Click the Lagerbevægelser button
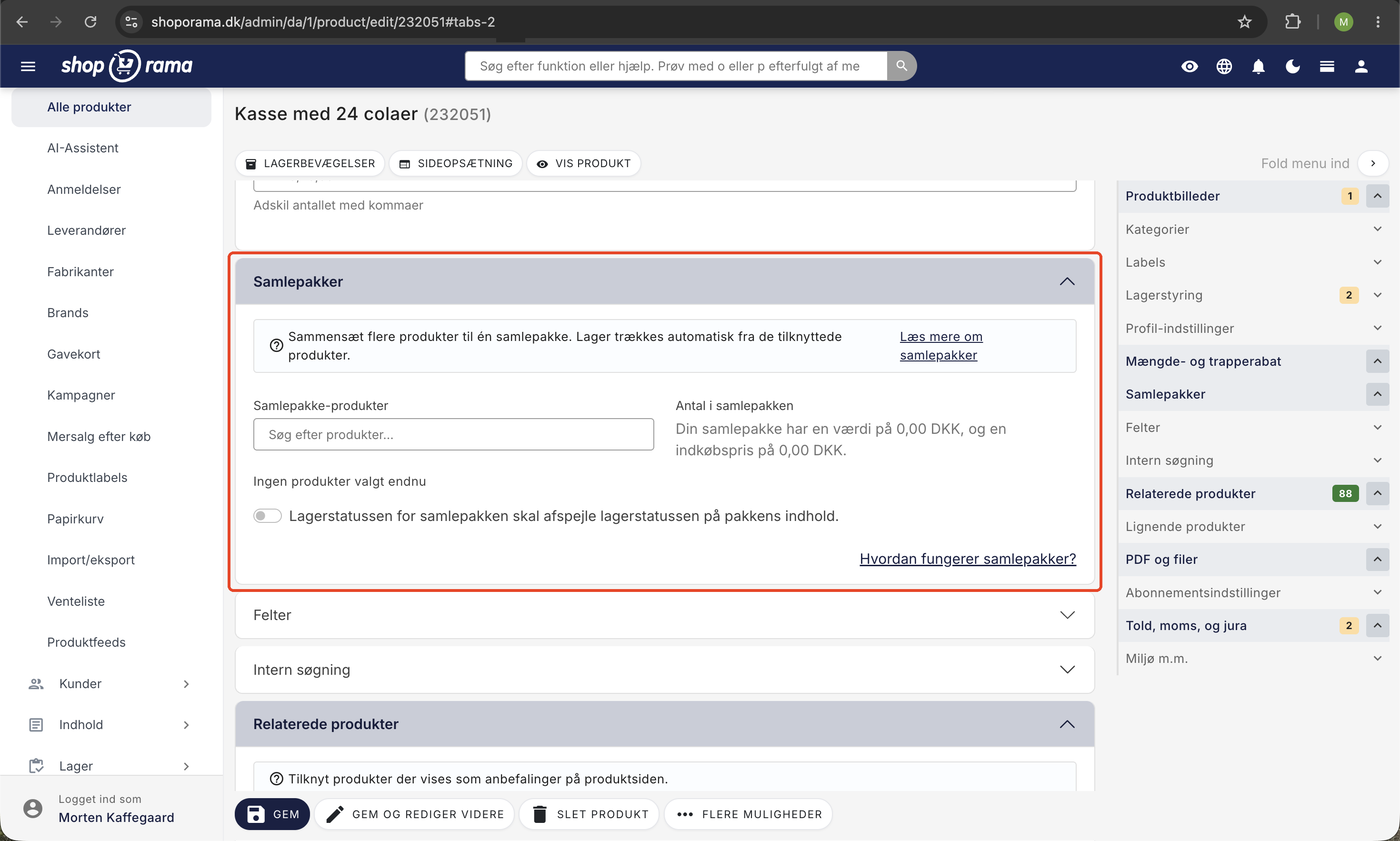Viewport: 1400px width, 841px height. [x=310, y=163]
